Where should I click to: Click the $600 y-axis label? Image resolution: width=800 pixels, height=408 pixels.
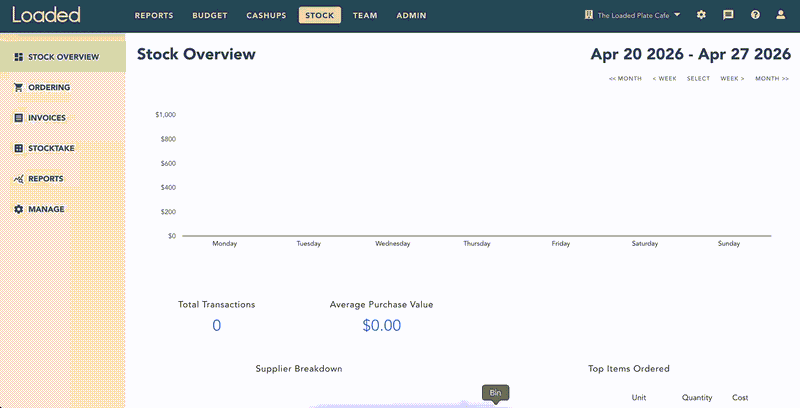pos(168,164)
